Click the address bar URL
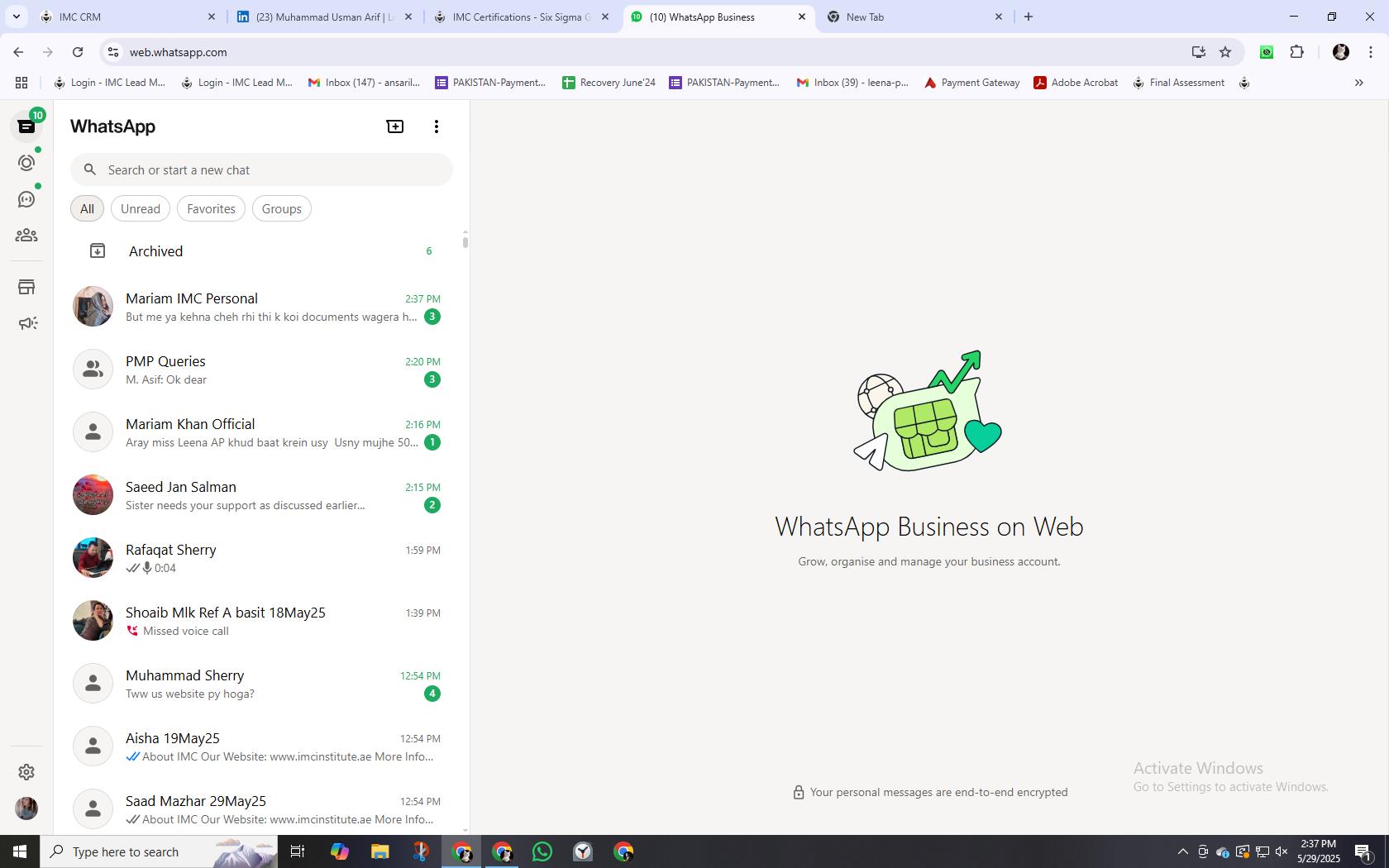Viewport: 1389px width, 868px height. [178, 52]
